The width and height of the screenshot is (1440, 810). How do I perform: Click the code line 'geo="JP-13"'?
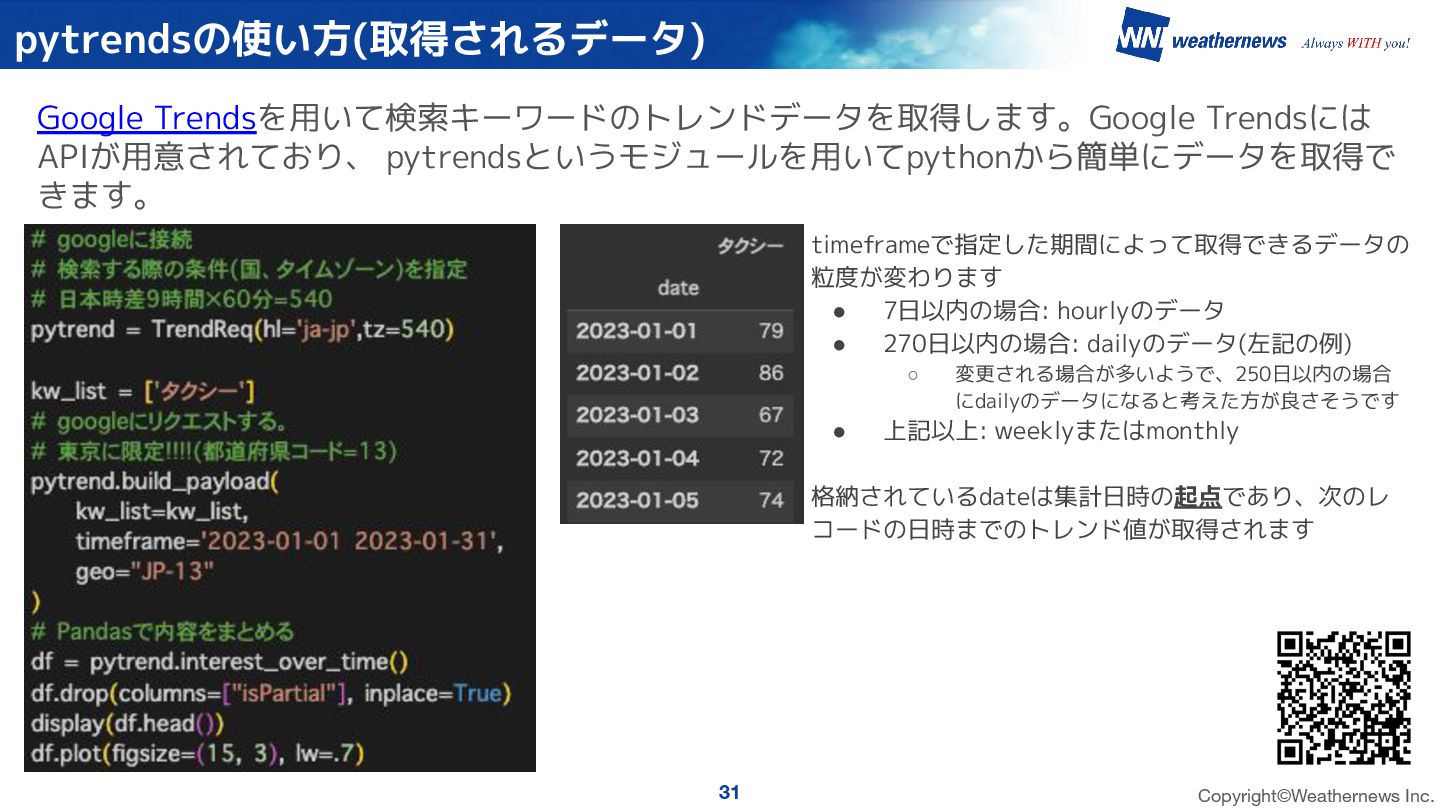tap(145, 572)
